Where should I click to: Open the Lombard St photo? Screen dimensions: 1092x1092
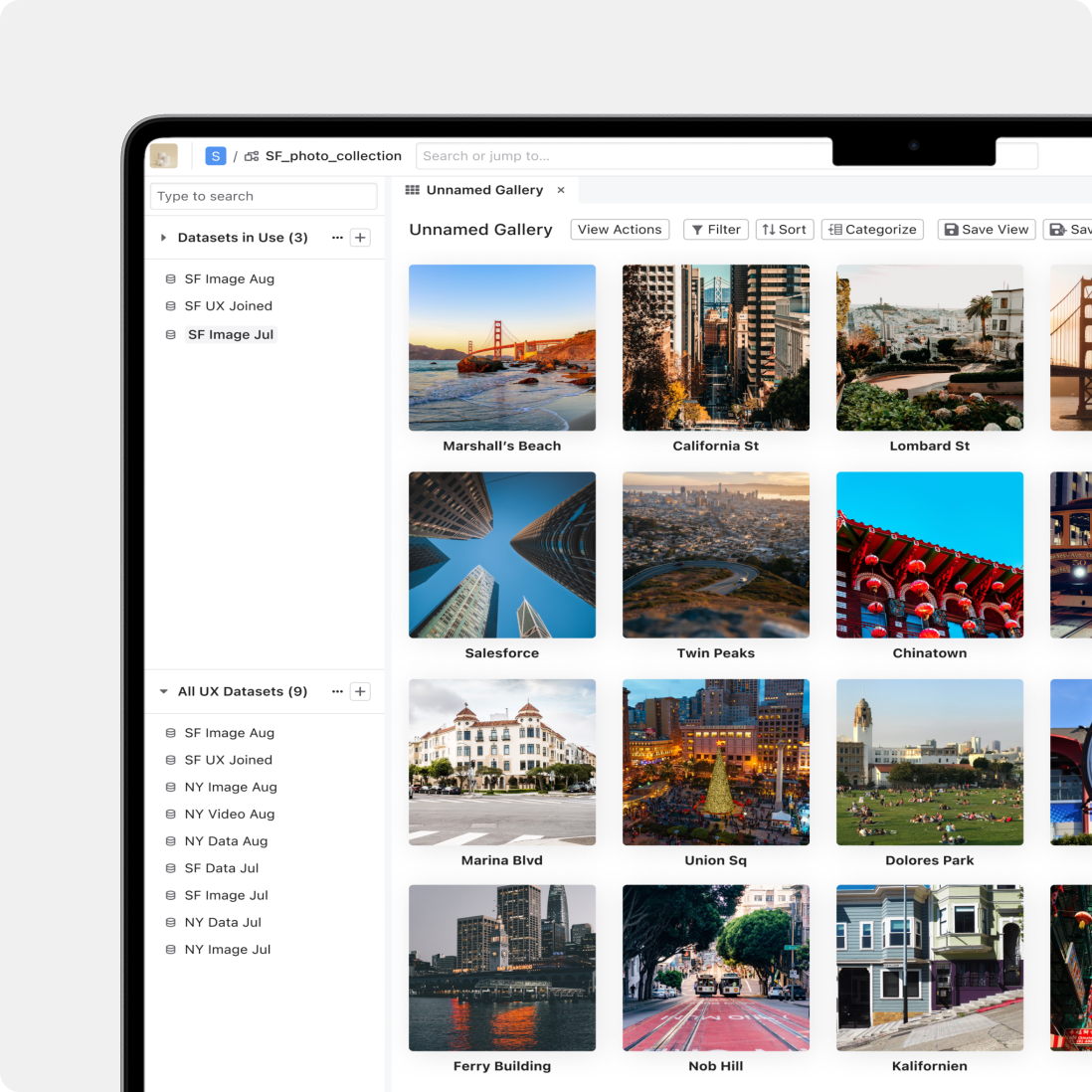[930, 347]
